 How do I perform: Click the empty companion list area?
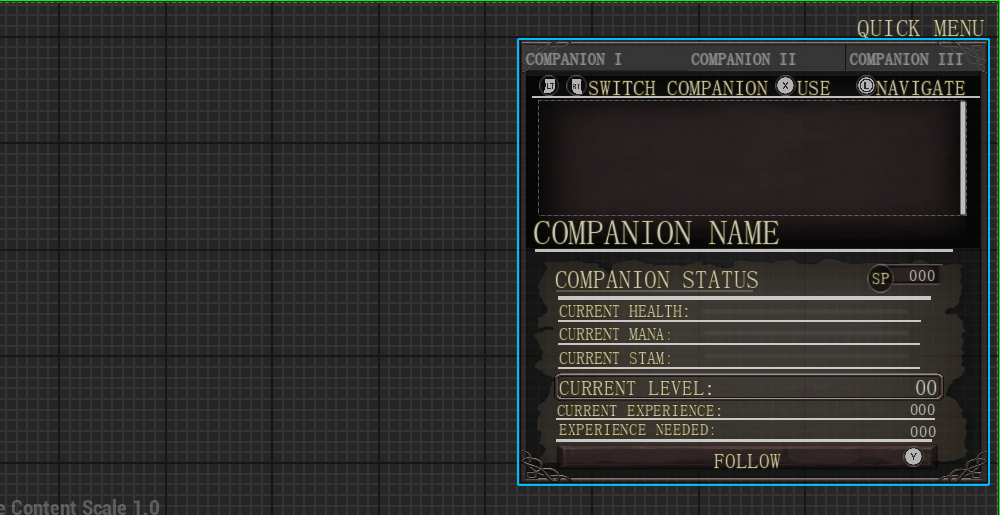point(749,158)
